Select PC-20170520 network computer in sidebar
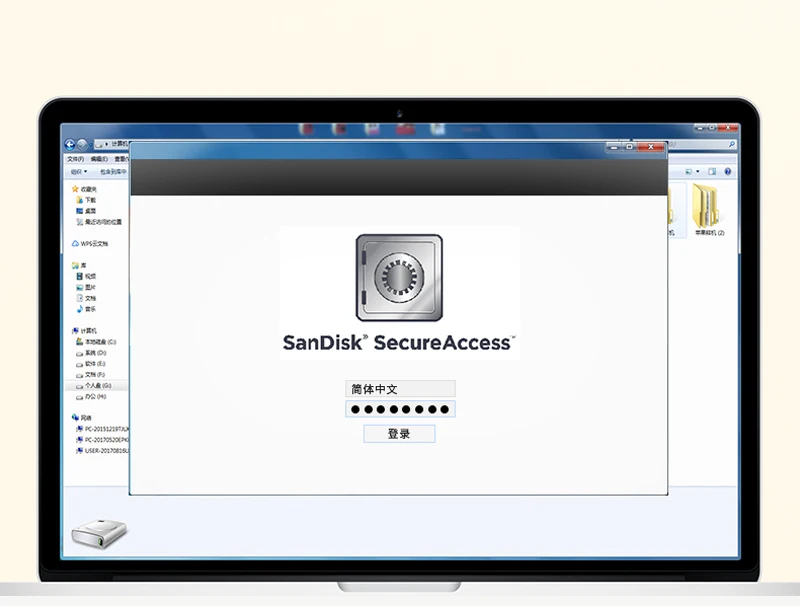The height and width of the screenshot is (606, 800). (x=102, y=440)
